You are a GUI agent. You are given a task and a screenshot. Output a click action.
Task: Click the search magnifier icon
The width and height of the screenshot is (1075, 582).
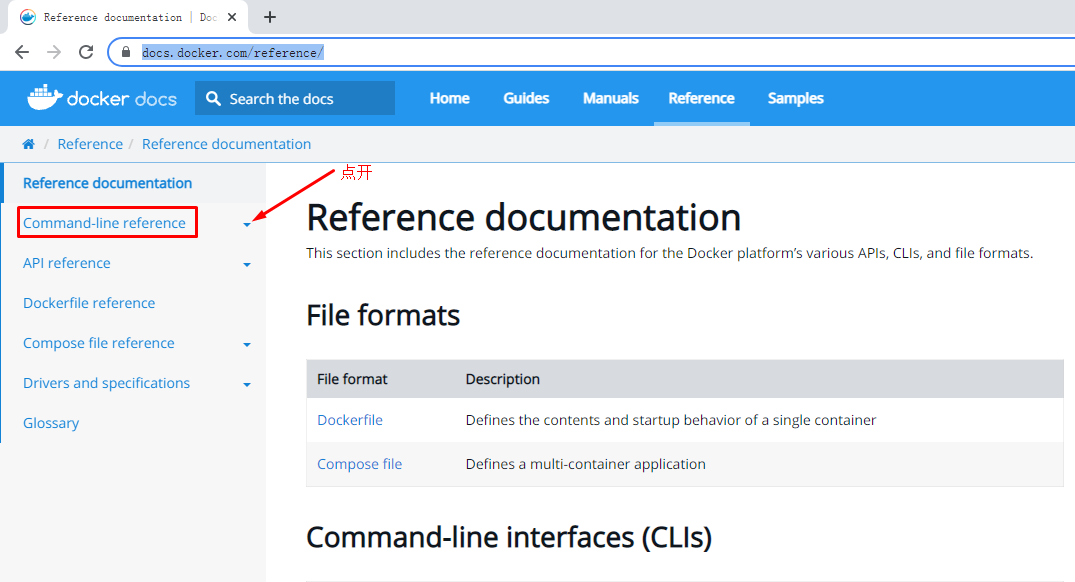click(x=213, y=98)
